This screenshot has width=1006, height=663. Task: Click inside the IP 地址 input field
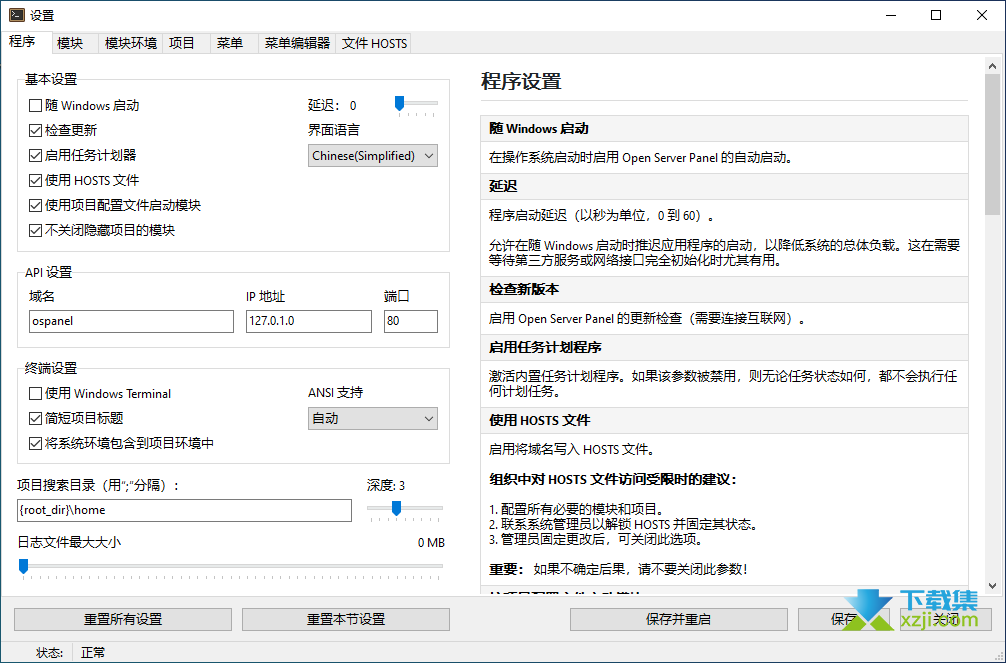[308, 321]
